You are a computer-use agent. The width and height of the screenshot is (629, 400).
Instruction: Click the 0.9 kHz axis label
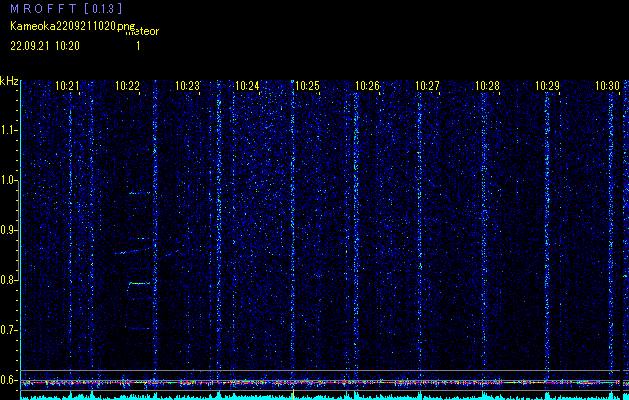click(x=8, y=230)
